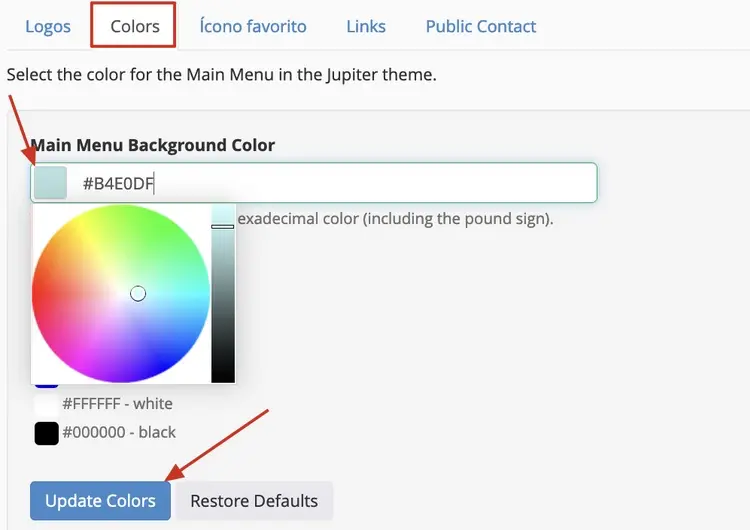Go to the Links tab
The image size is (750, 530).
[x=366, y=26]
